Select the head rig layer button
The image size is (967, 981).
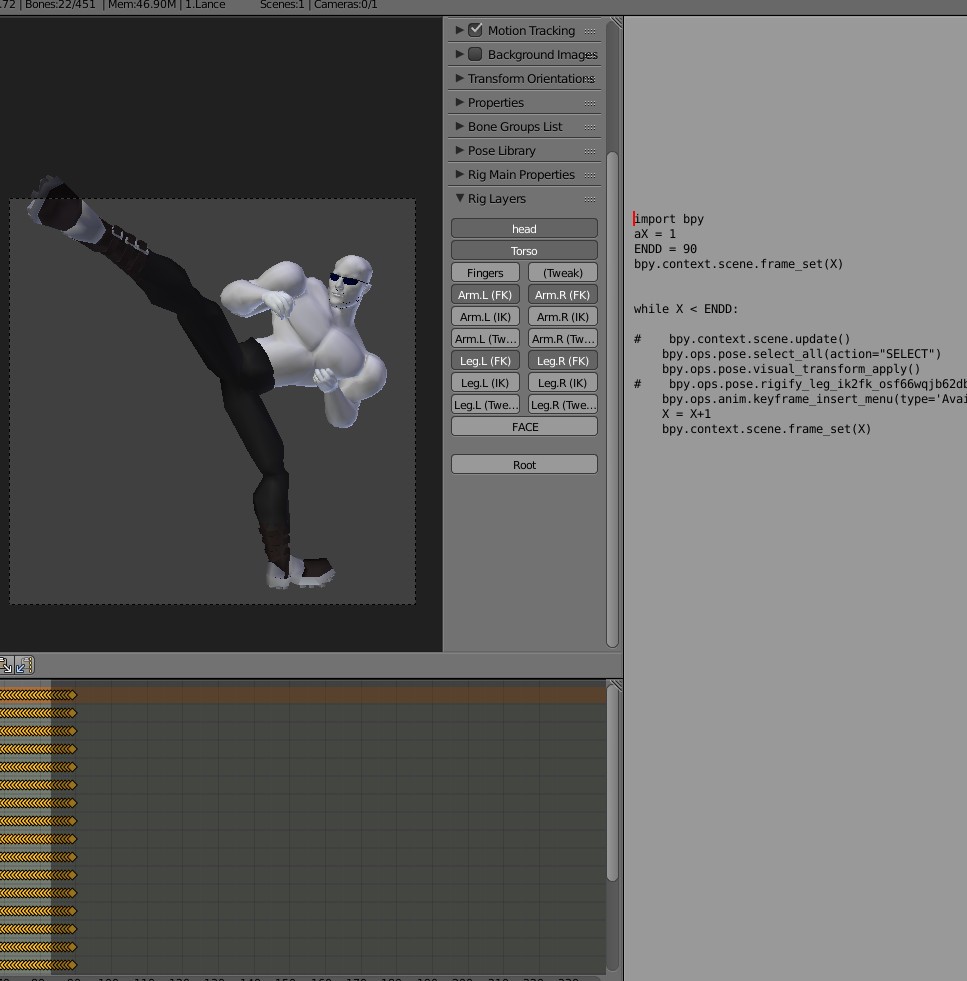click(x=524, y=228)
